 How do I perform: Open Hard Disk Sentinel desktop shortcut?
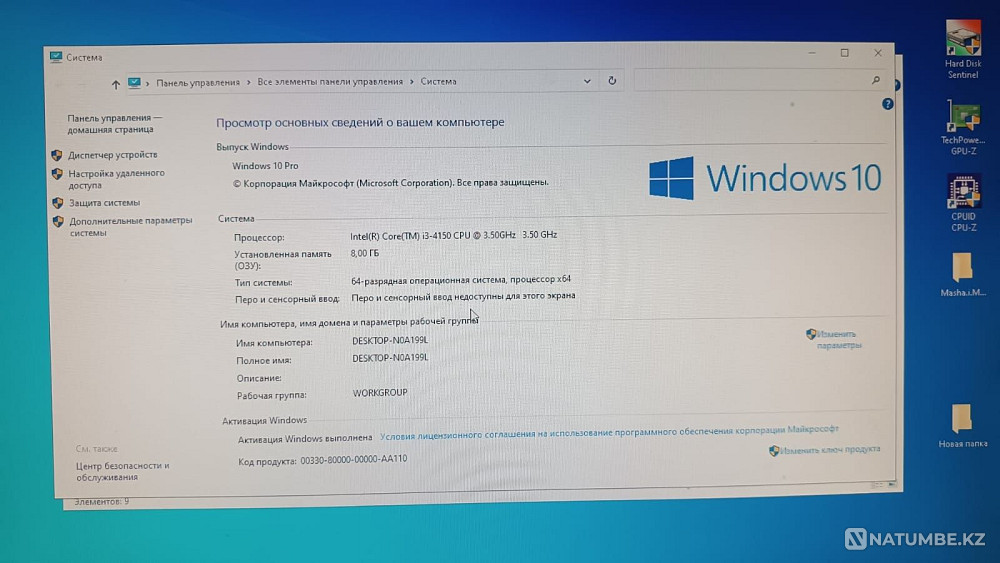coord(962,50)
